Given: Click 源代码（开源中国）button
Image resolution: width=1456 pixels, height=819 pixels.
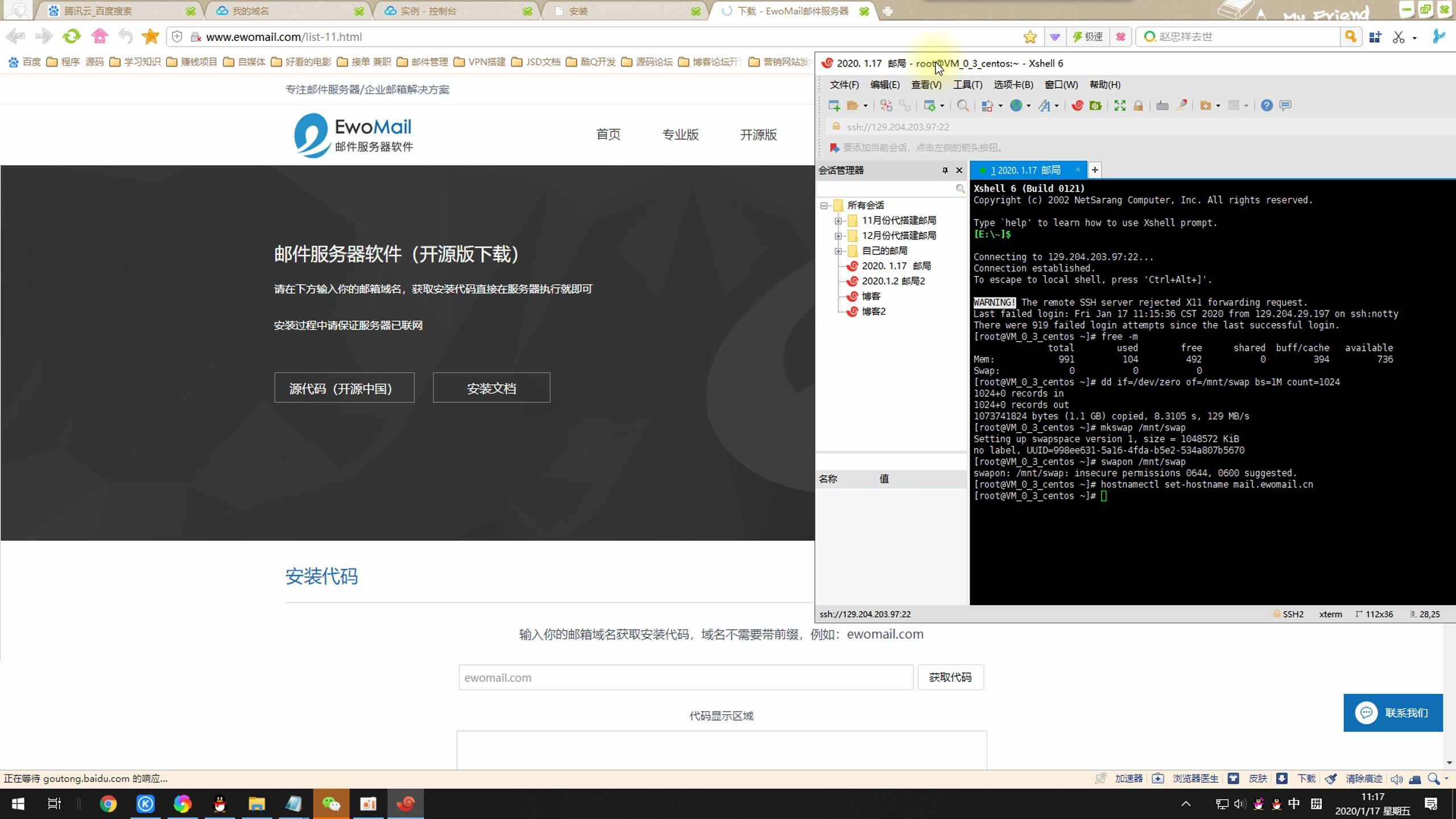Looking at the screenshot, I should click(344, 388).
